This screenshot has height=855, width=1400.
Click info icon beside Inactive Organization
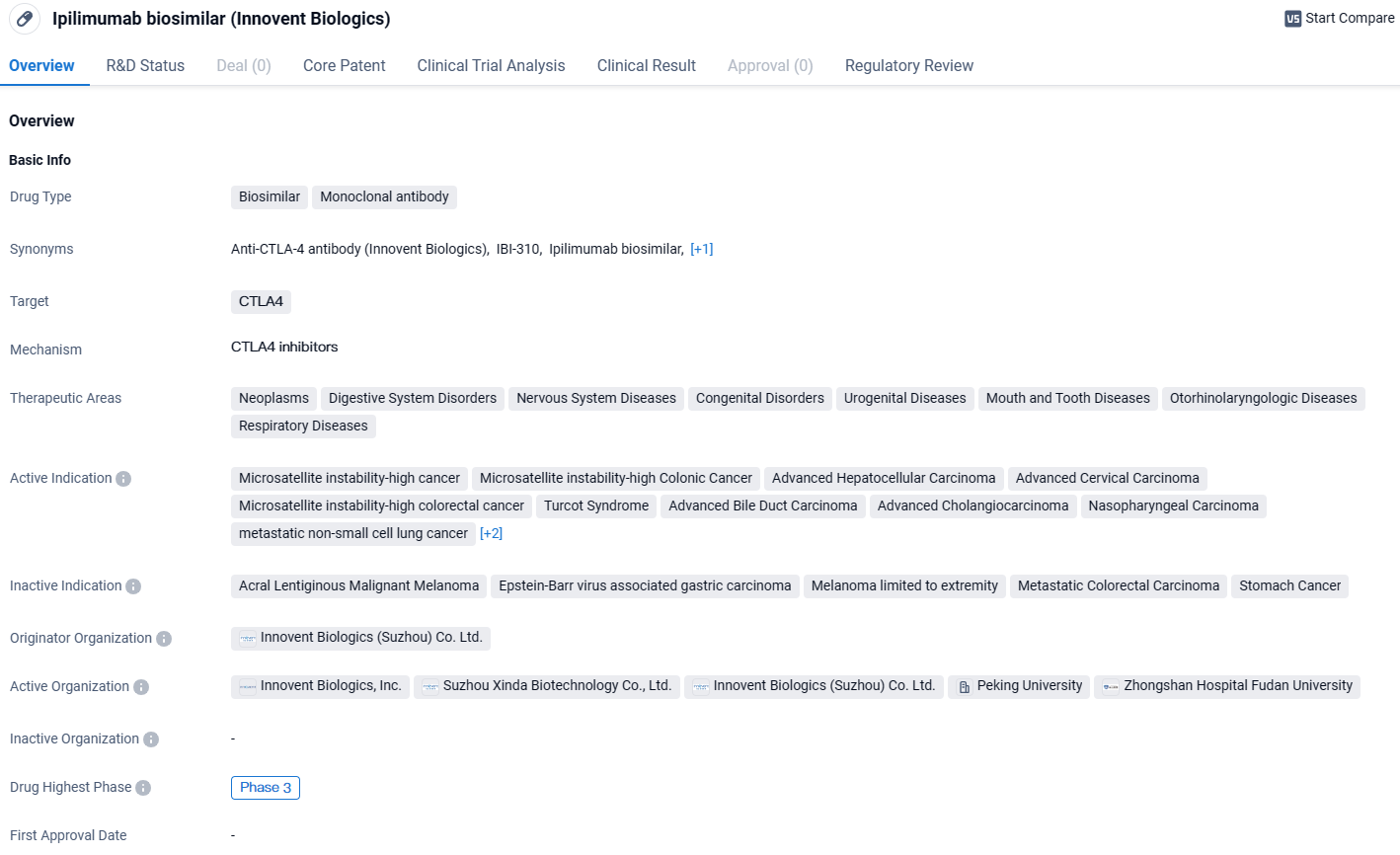point(151,739)
